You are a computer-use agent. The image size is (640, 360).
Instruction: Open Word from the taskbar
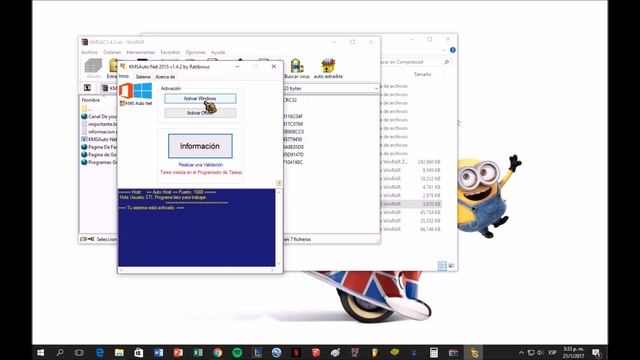tap(158, 352)
